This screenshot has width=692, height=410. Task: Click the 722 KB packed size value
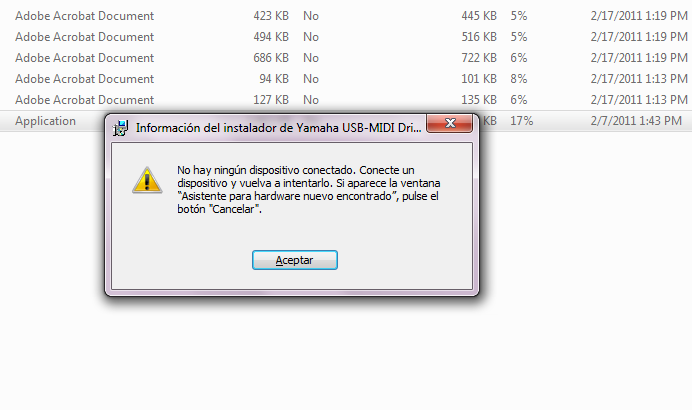479,58
